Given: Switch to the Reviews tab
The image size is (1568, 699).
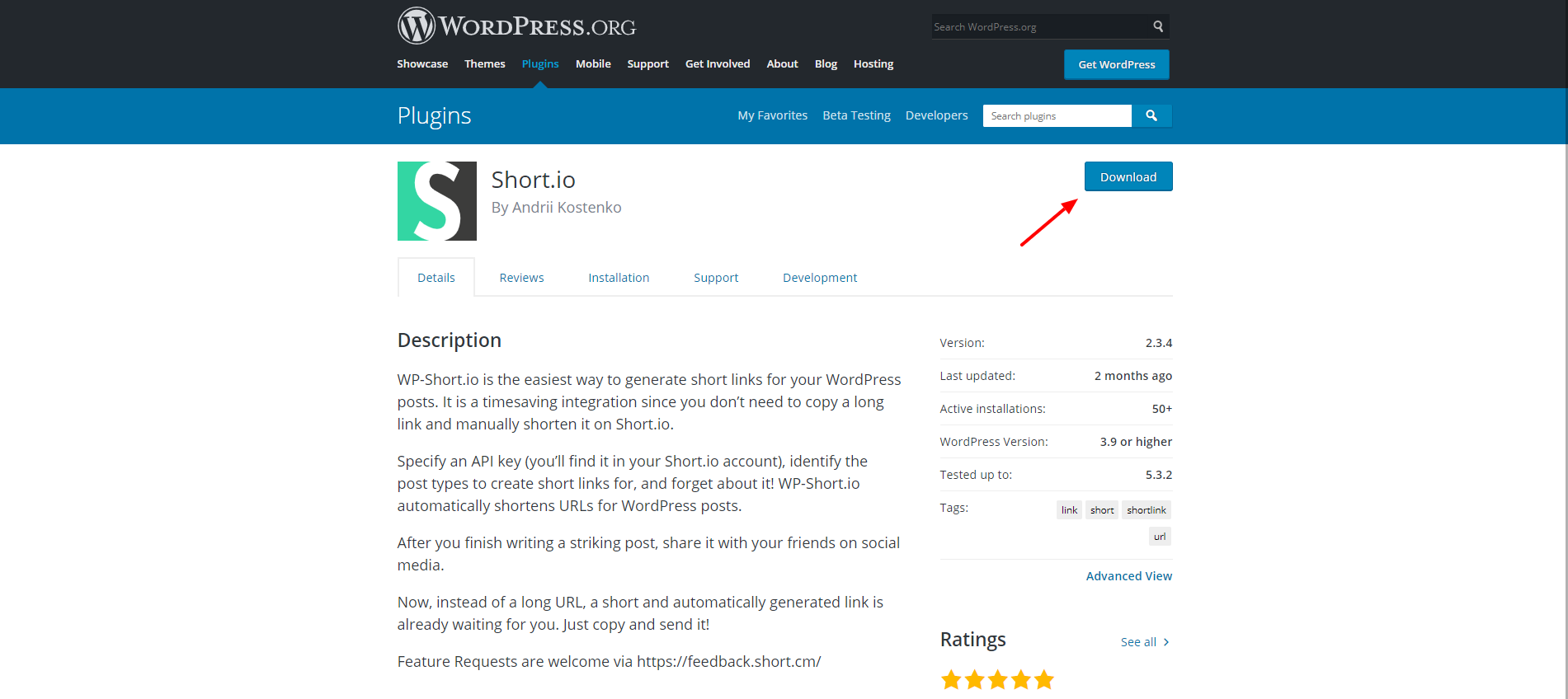Looking at the screenshot, I should 521,278.
